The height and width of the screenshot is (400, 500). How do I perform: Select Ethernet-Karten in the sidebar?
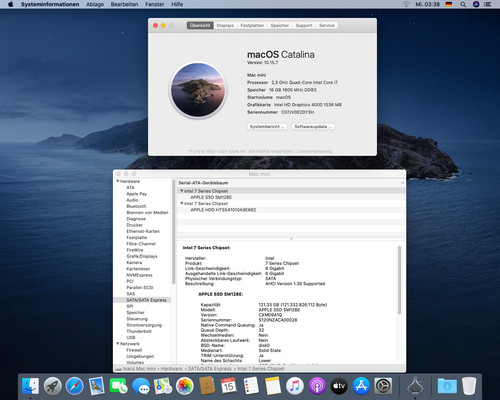[x=143, y=231]
